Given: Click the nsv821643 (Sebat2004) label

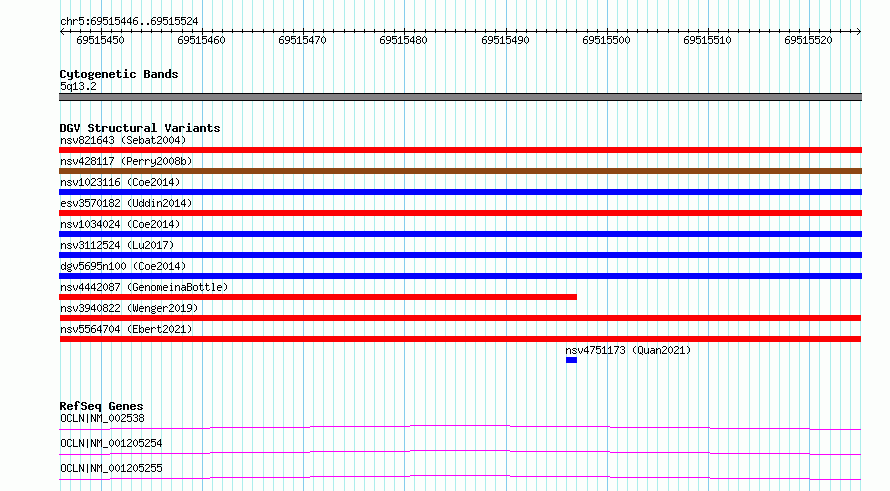Looking at the screenshot, I should pyautogui.click(x=123, y=140).
